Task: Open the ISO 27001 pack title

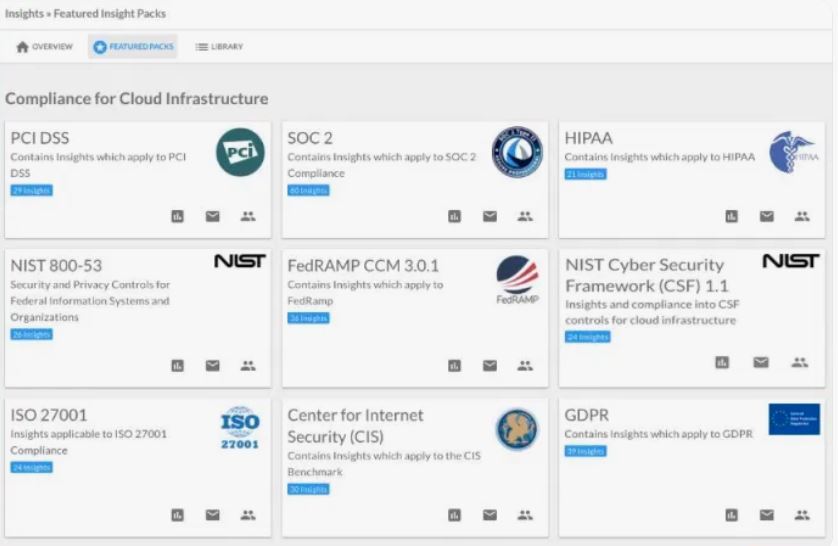Action: [x=49, y=415]
